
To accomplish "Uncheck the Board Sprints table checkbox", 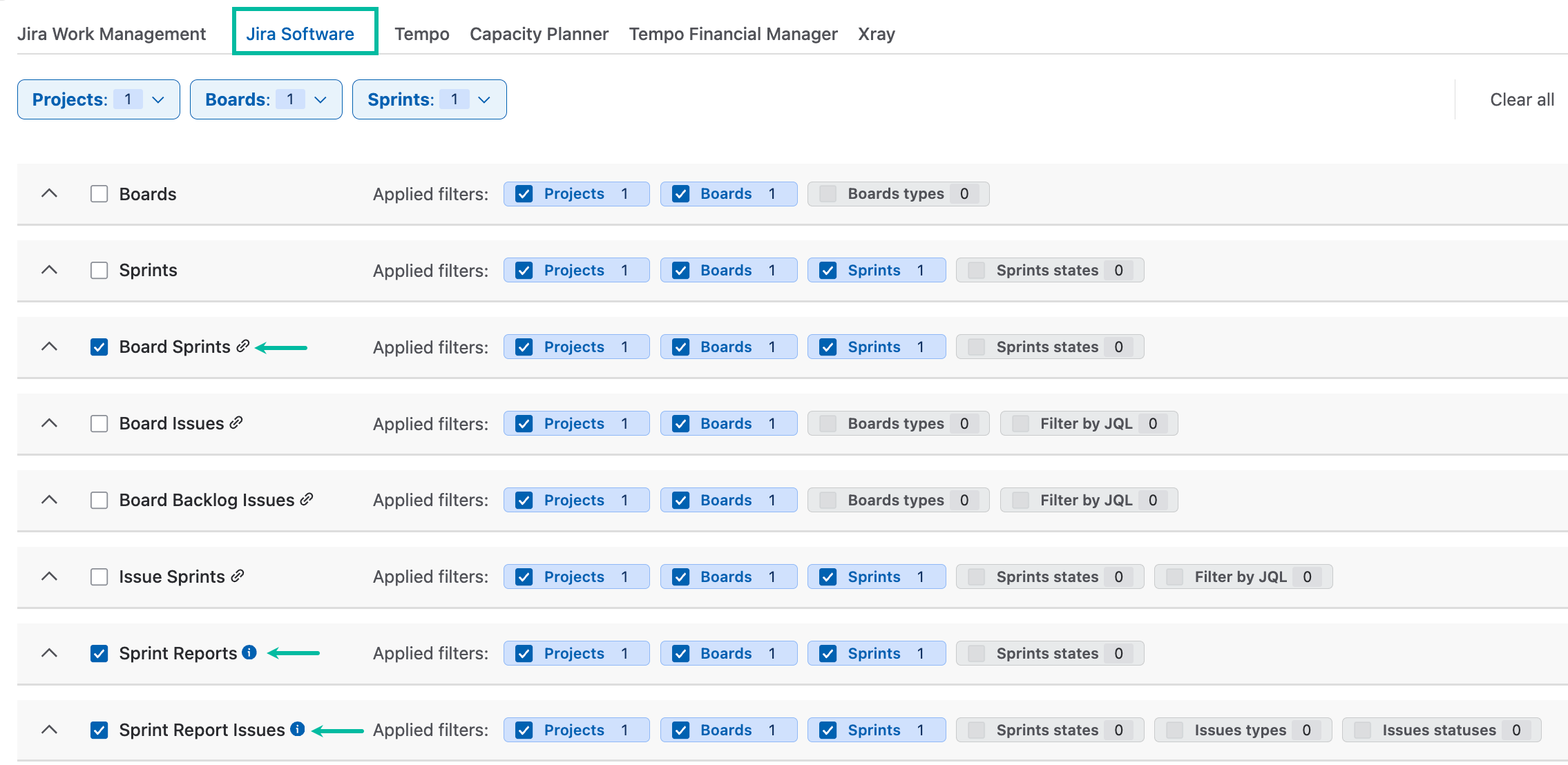I will coord(99,347).
